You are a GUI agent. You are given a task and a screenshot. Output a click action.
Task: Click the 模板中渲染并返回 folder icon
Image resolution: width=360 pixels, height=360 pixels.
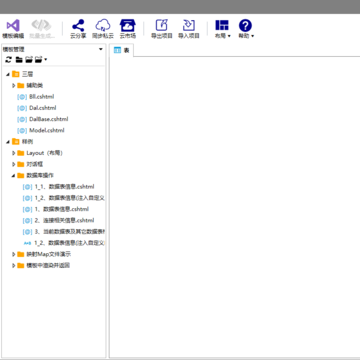click(21, 266)
